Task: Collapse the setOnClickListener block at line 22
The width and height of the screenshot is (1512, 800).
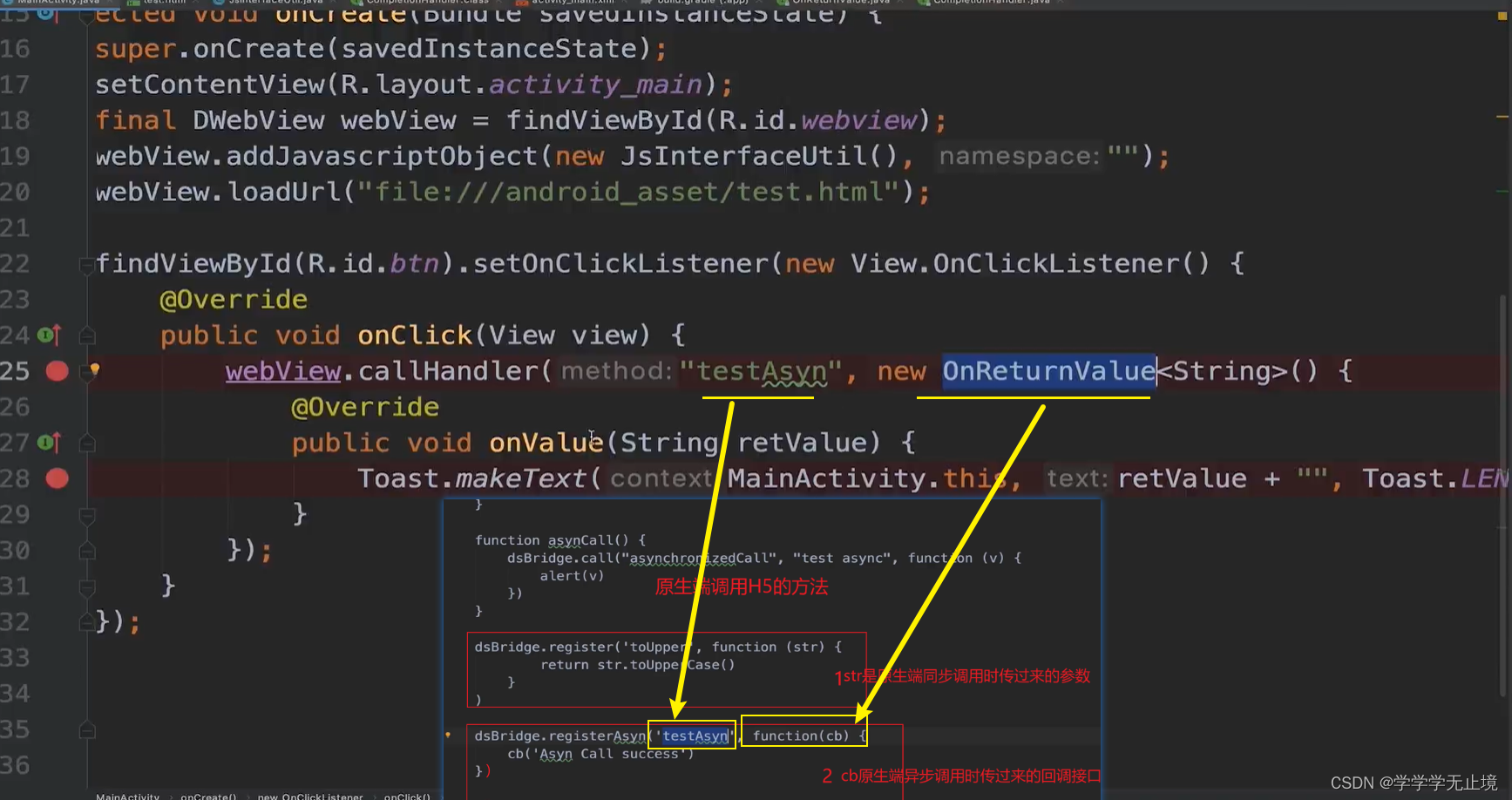Action: point(86,264)
